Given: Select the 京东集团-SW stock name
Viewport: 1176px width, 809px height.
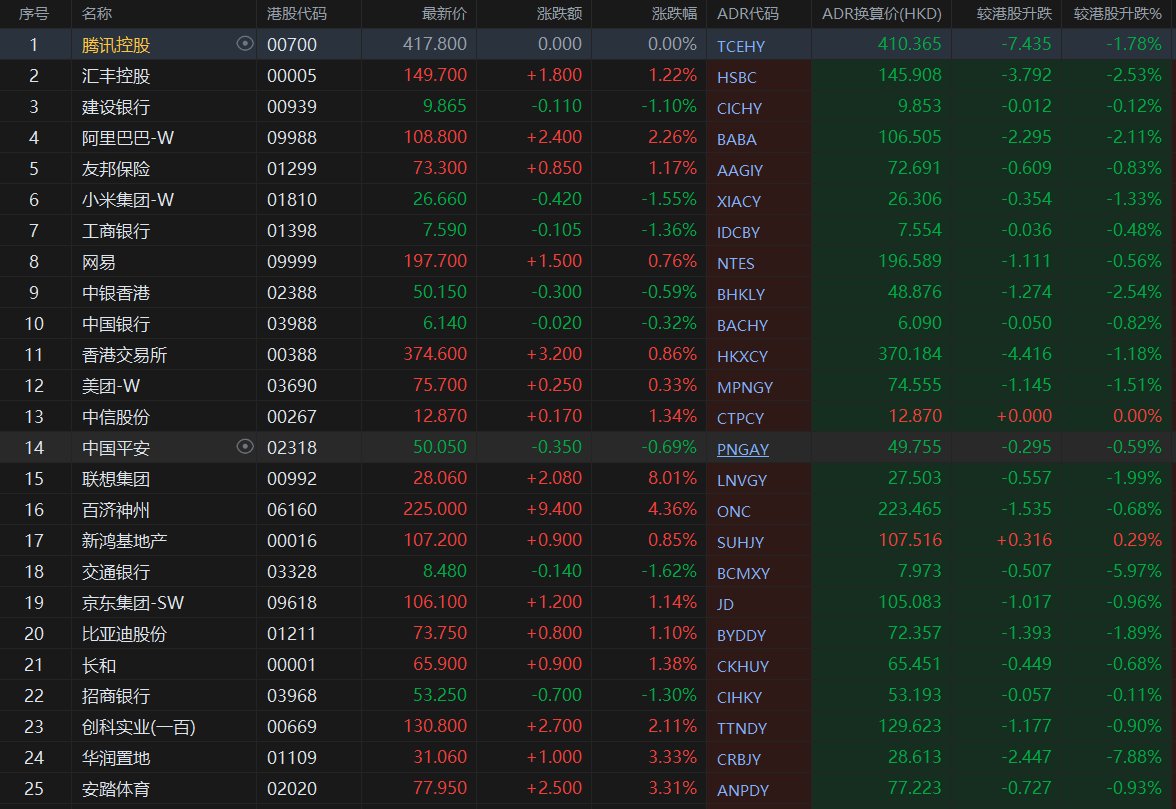Looking at the screenshot, I should [x=133, y=603].
